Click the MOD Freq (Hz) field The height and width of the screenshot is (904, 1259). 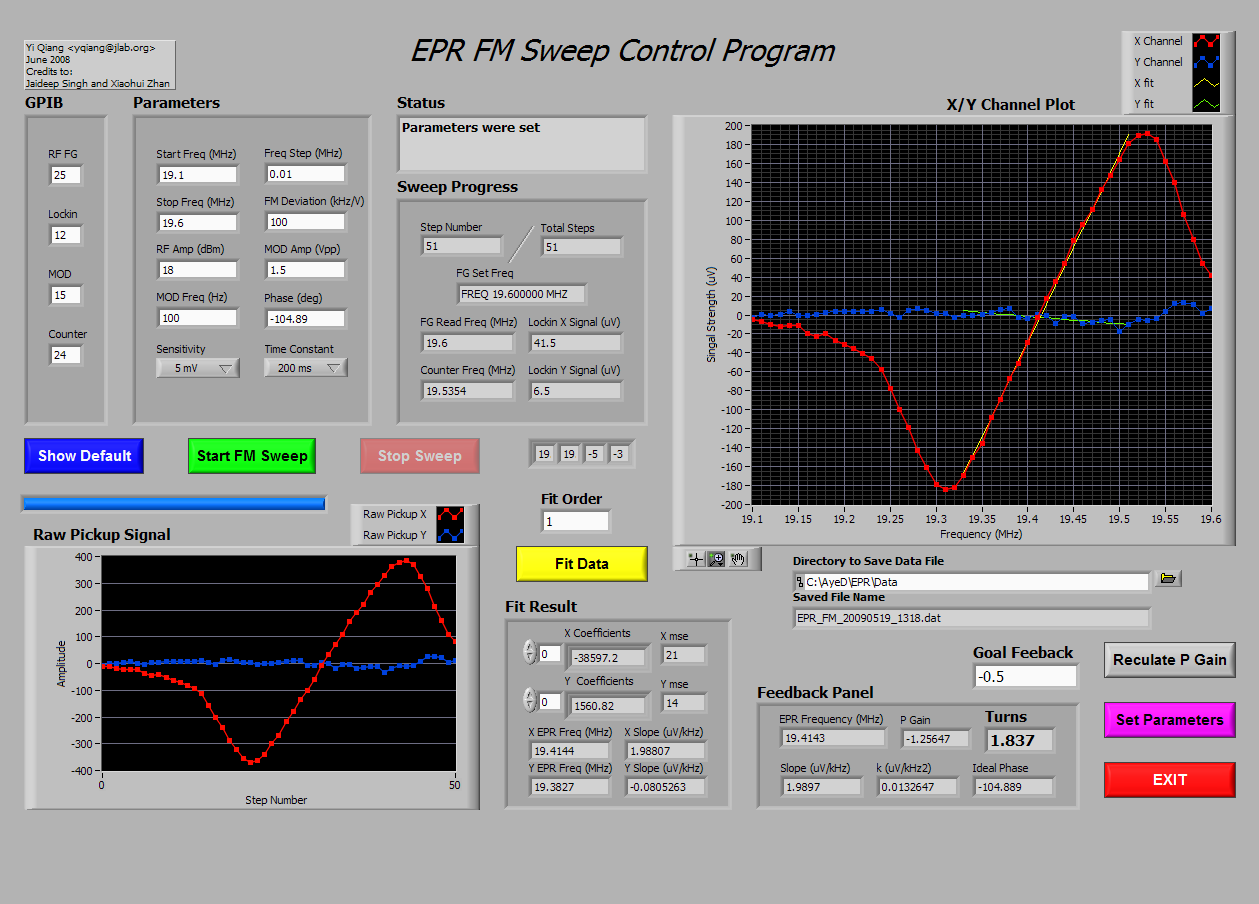198,318
